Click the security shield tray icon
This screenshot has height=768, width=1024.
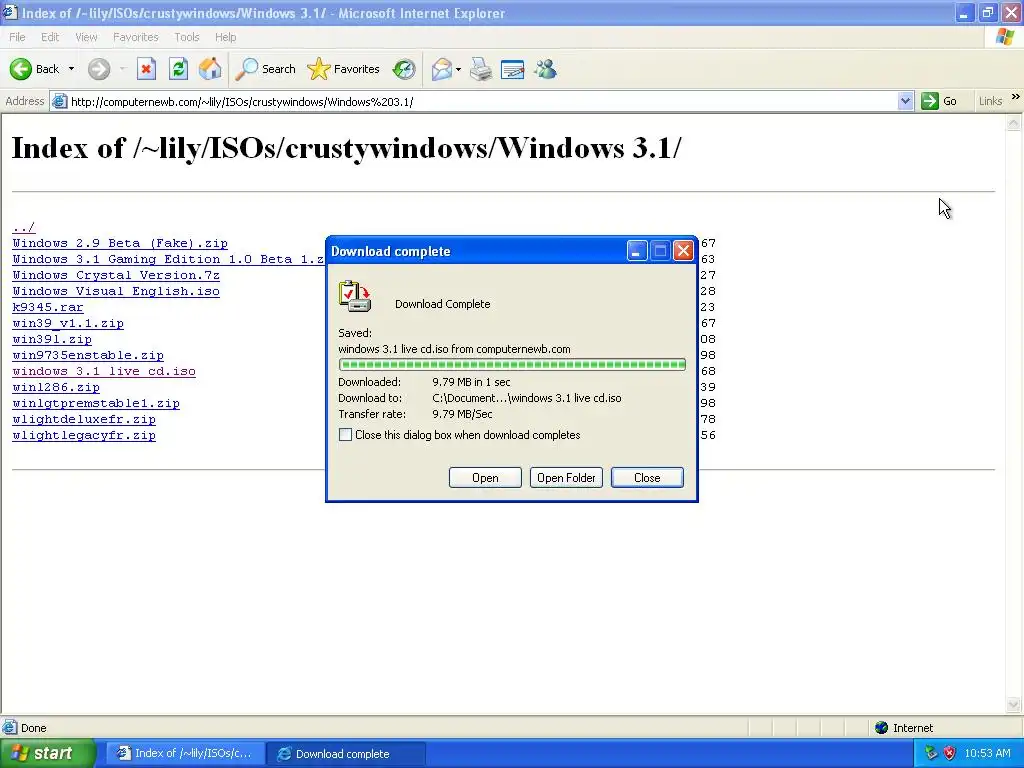pos(949,753)
